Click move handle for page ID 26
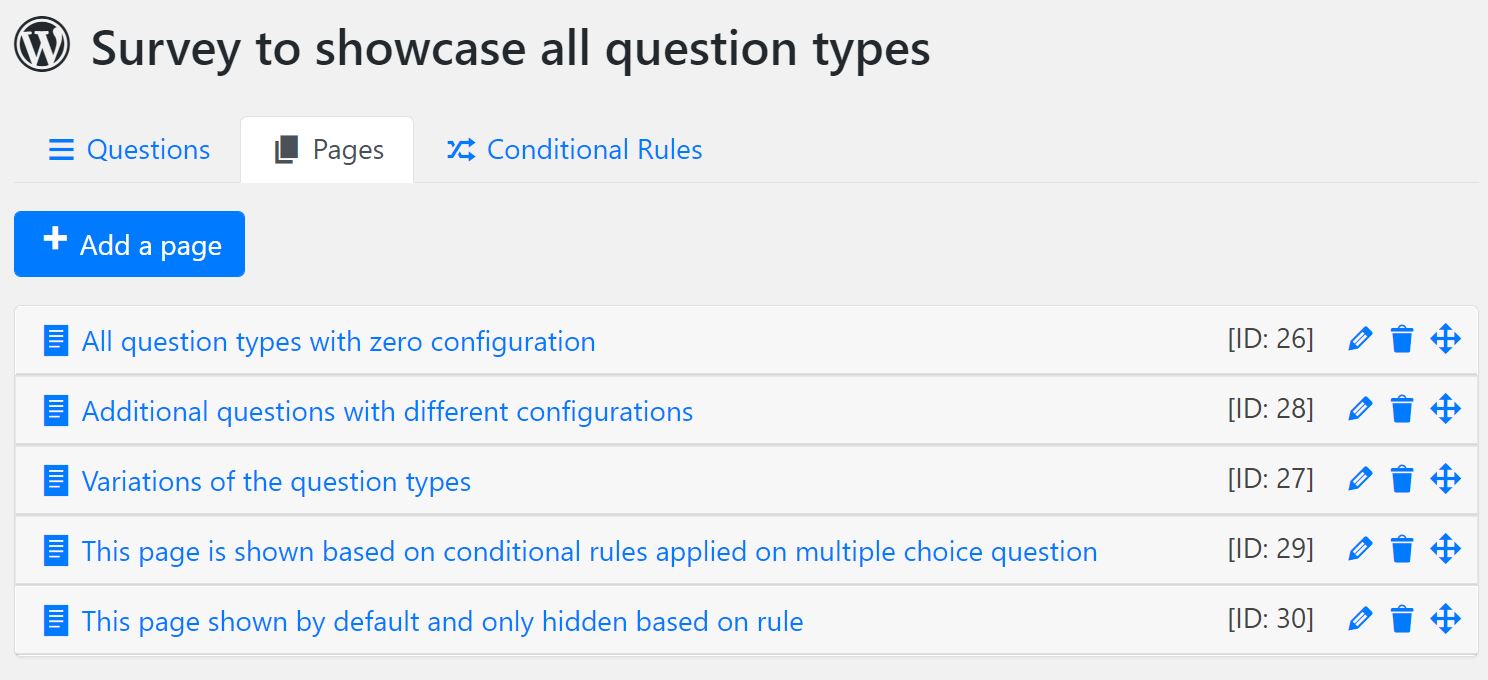The height and width of the screenshot is (680, 1488). (x=1445, y=339)
